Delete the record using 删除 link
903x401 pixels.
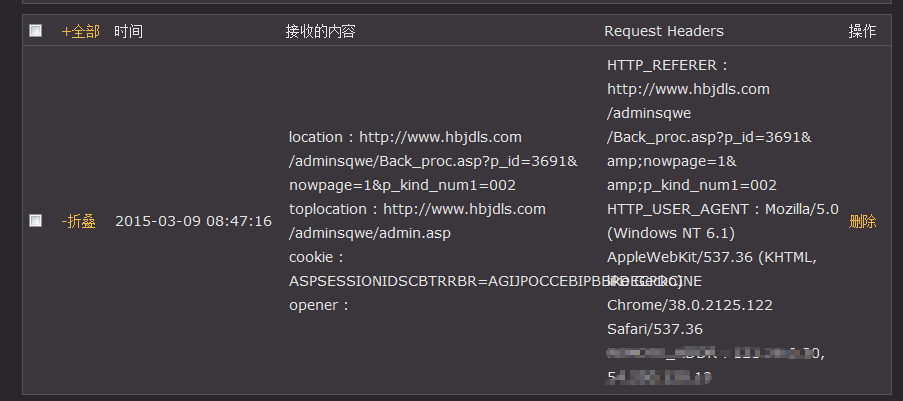pyautogui.click(x=862, y=221)
